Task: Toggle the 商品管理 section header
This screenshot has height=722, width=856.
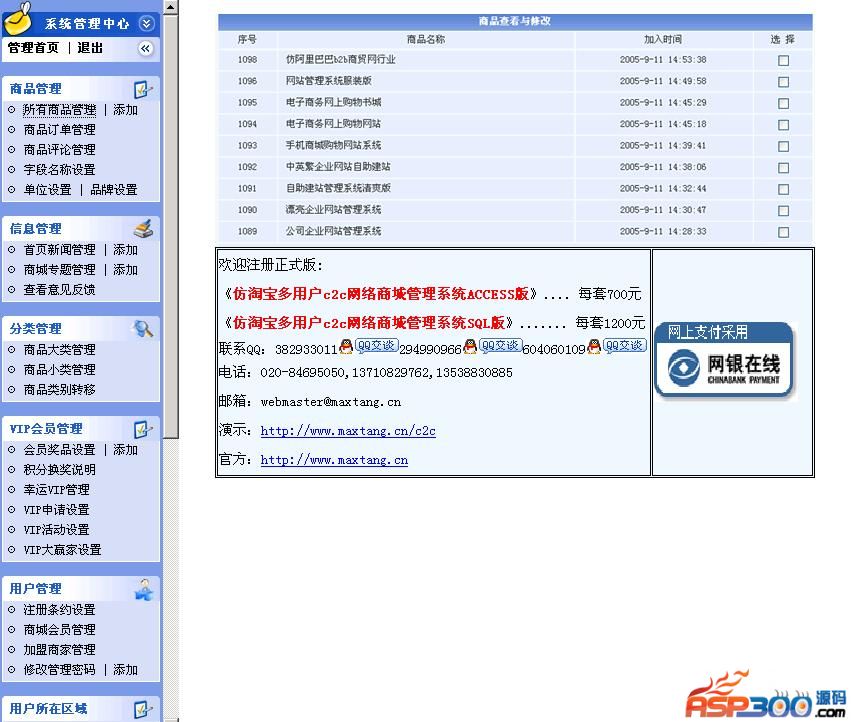Action: 81,88
